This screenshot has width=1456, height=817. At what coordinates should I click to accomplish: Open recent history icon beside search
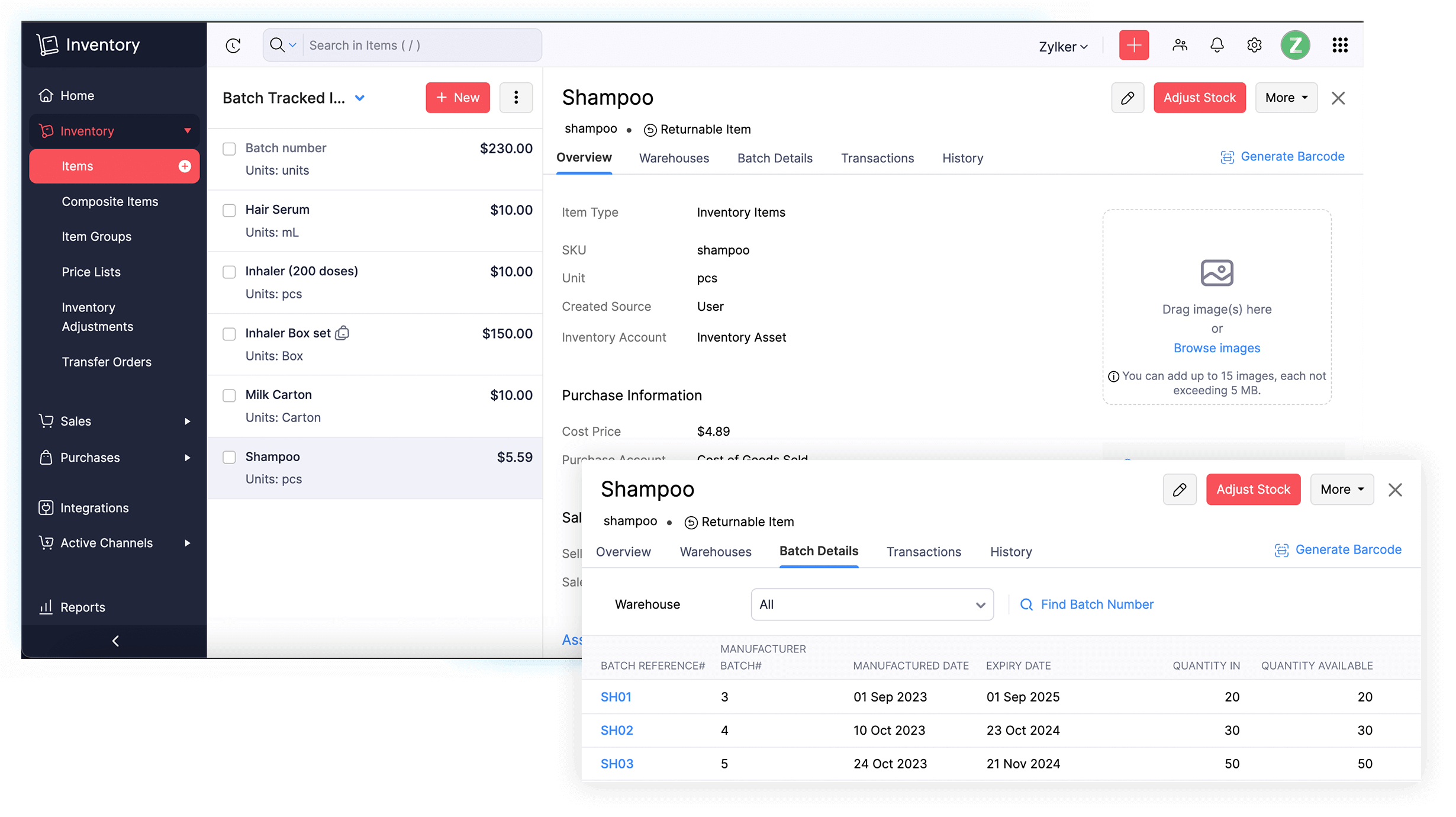pyautogui.click(x=233, y=45)
